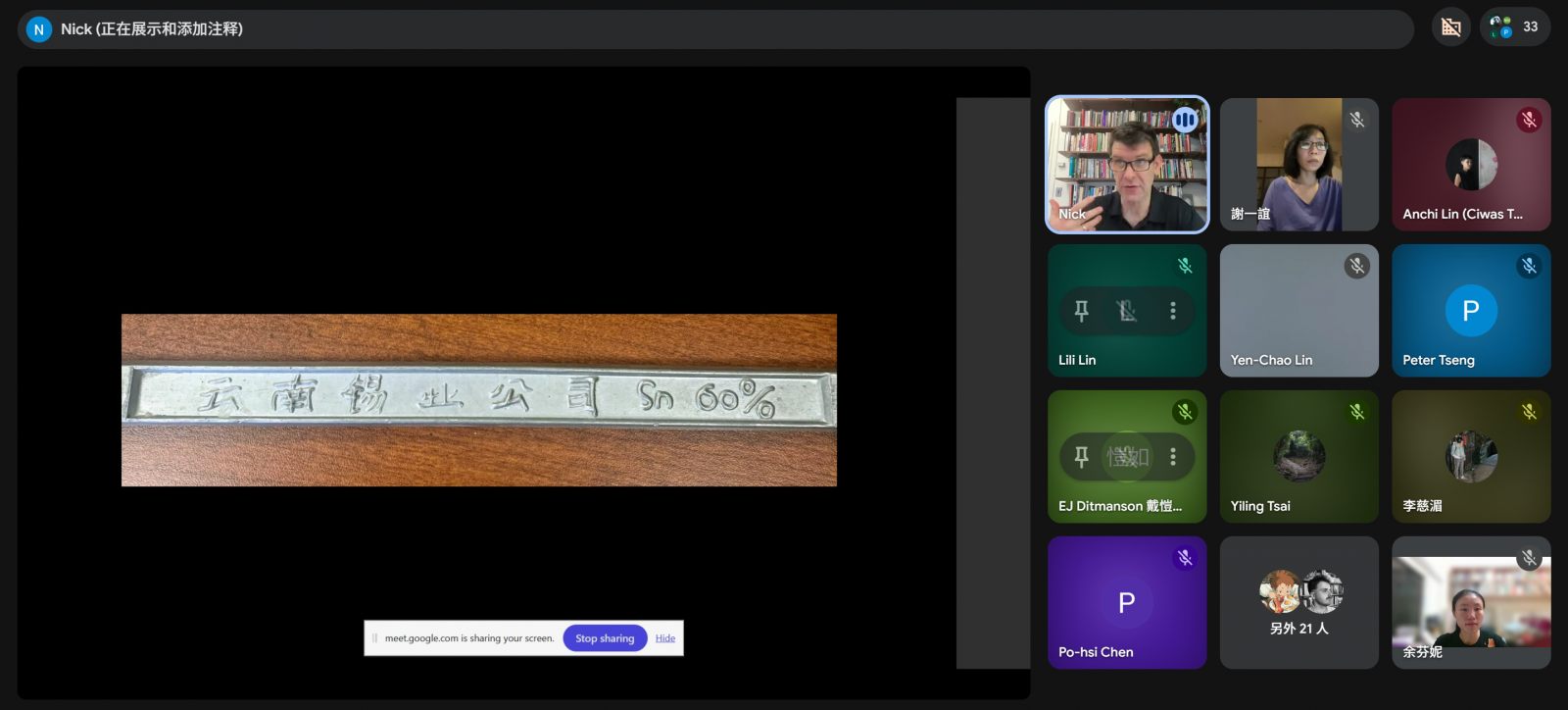Image resolution: width=1568 pixels, height=710 pixels.
Task: Click the audio indicator on Nick's tile
Action: point(1185,120)
